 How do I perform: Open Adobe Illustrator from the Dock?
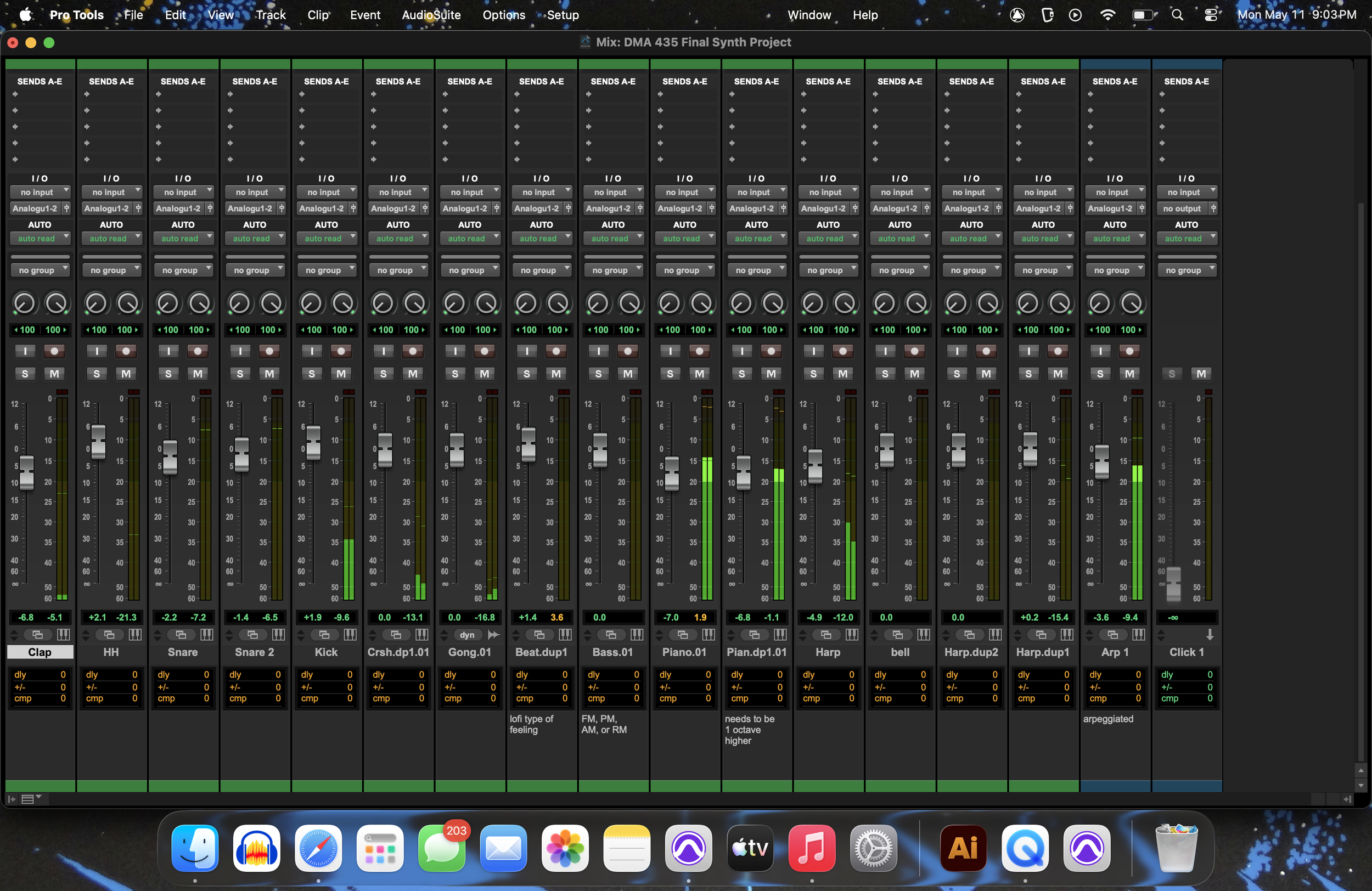tap(963, 848)
